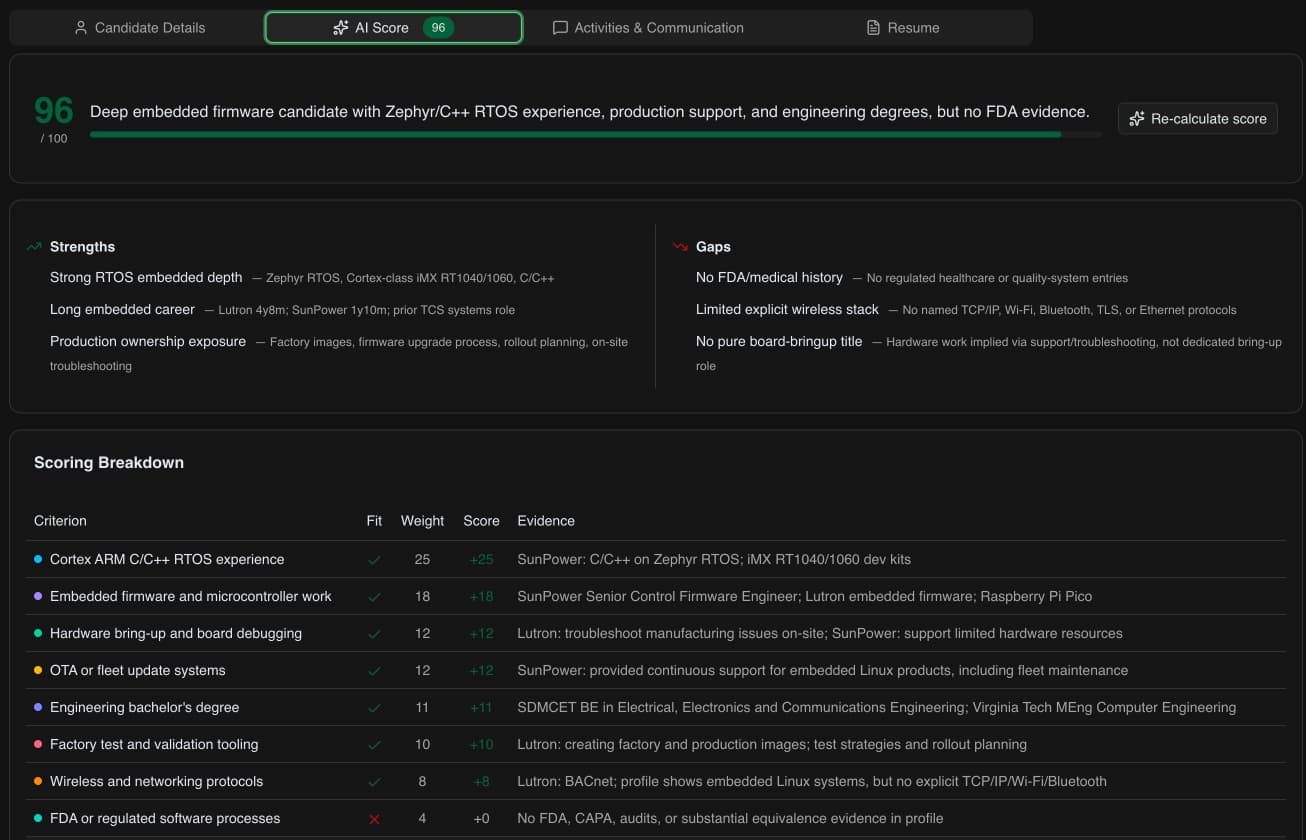The height and width of the screenshot is (840, 1306).
Task: Click the check mark for Factory test row
Action: click(374, 745)
